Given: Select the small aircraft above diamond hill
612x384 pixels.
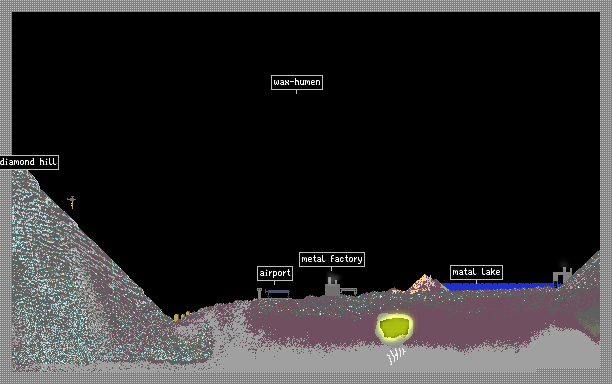Looking at the screenshot, I should (x=72, y=202).
